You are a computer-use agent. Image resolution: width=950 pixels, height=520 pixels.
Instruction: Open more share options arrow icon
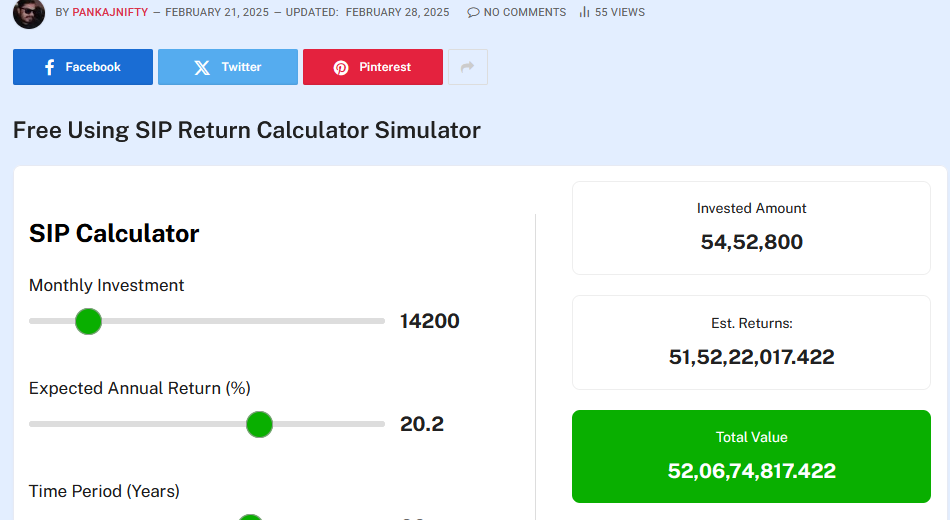click(467, 67)
